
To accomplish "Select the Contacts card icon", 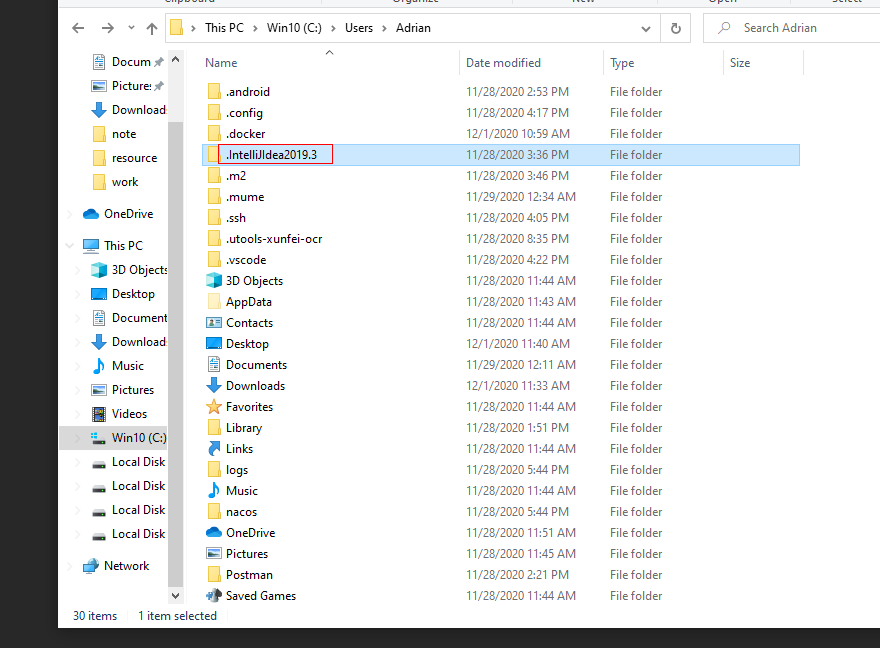I will [214, 323].
